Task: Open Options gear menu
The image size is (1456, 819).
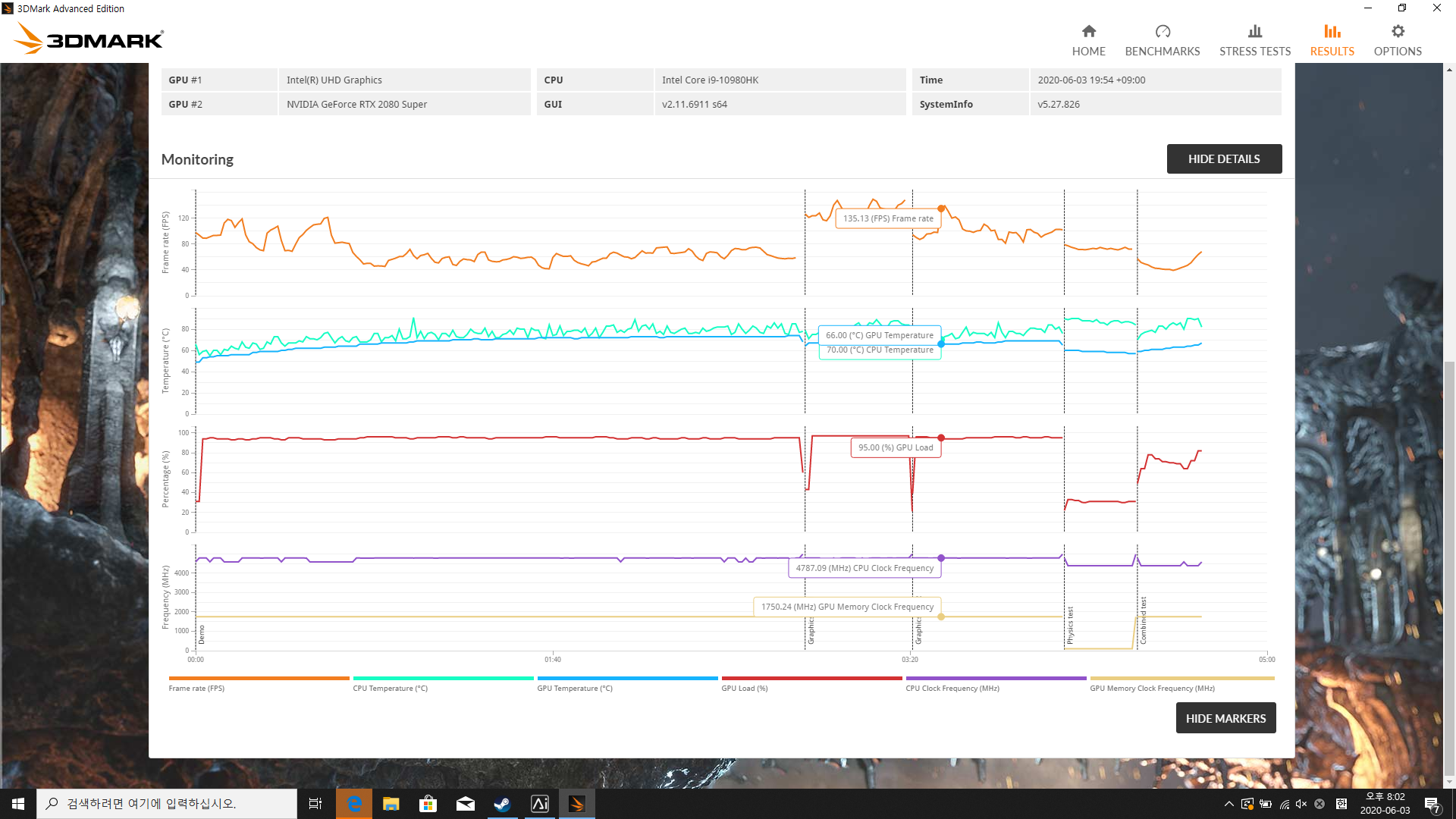Action: coord(1397,32)
